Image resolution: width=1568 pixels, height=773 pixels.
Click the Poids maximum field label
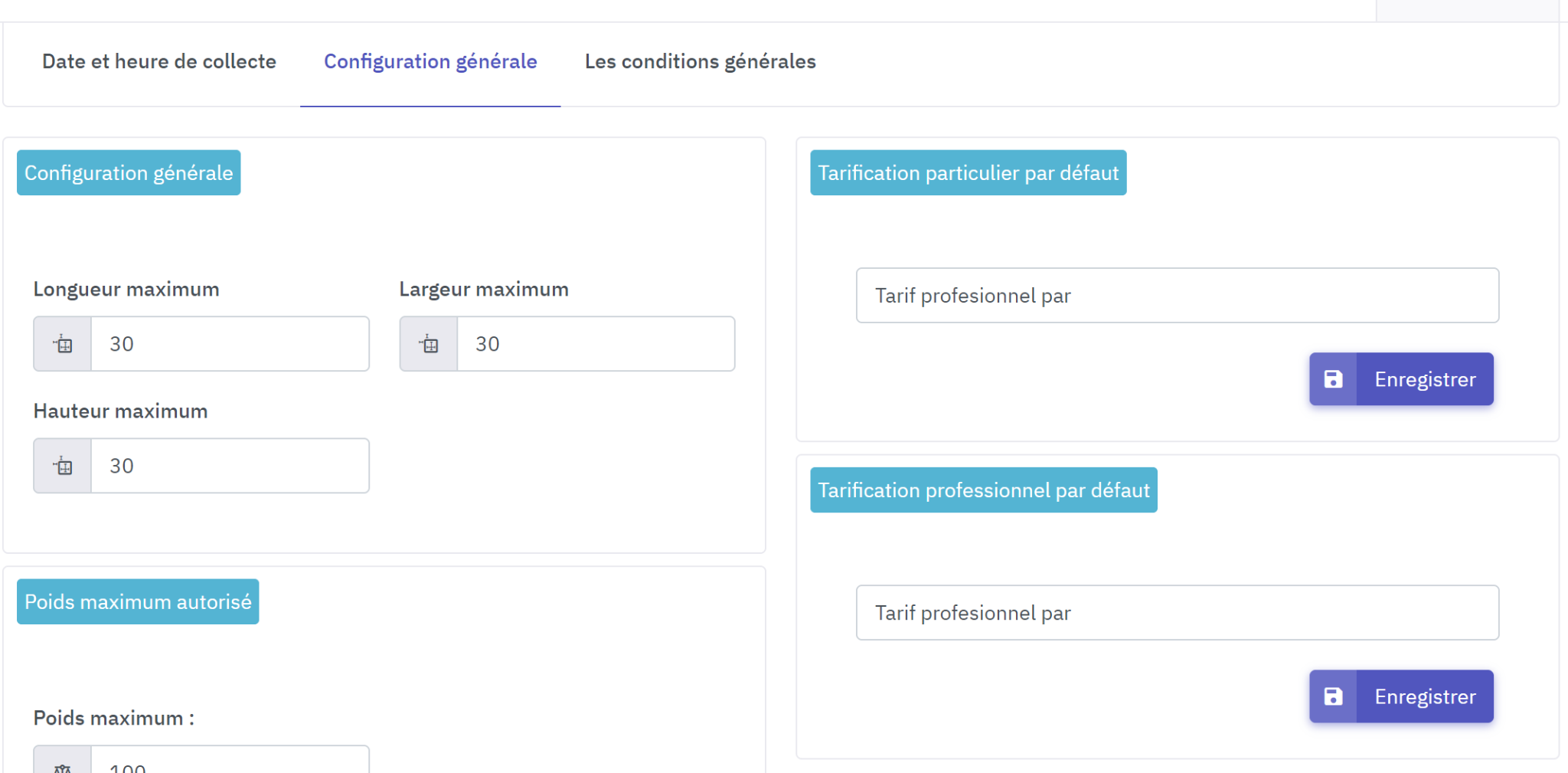coord(113,718)
